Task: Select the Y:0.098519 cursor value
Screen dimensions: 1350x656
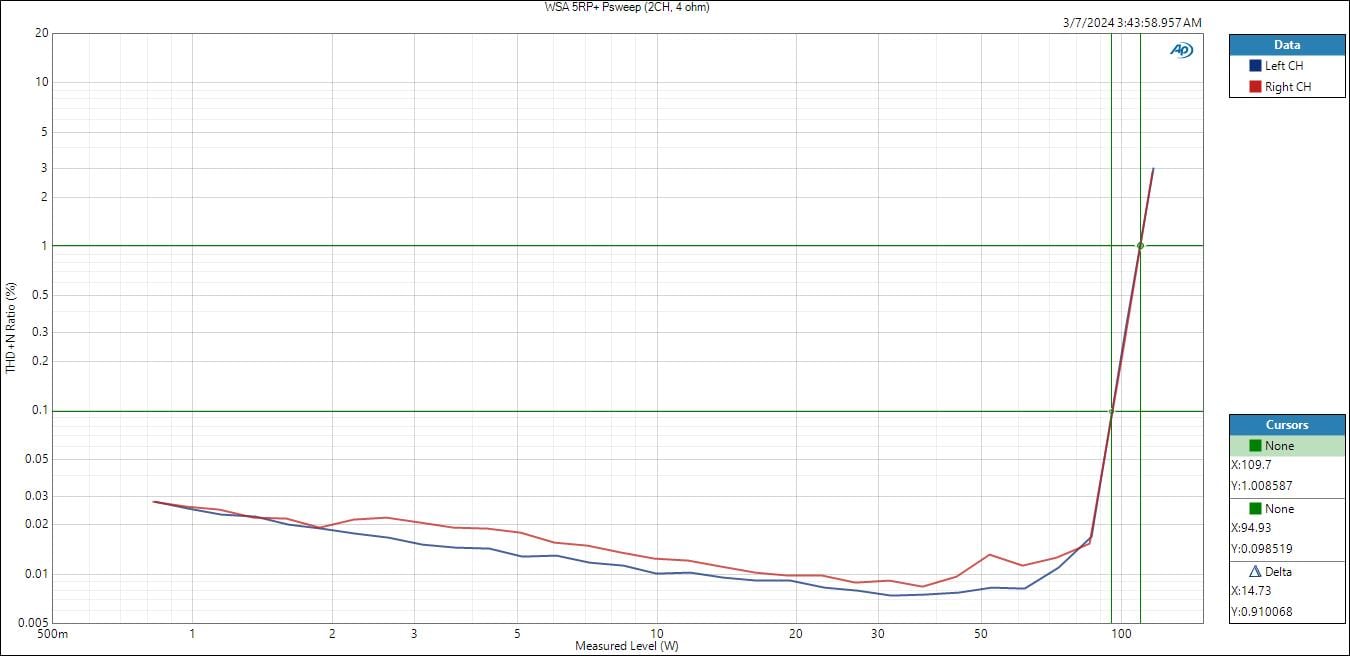Action: [x=1262, y=549]
